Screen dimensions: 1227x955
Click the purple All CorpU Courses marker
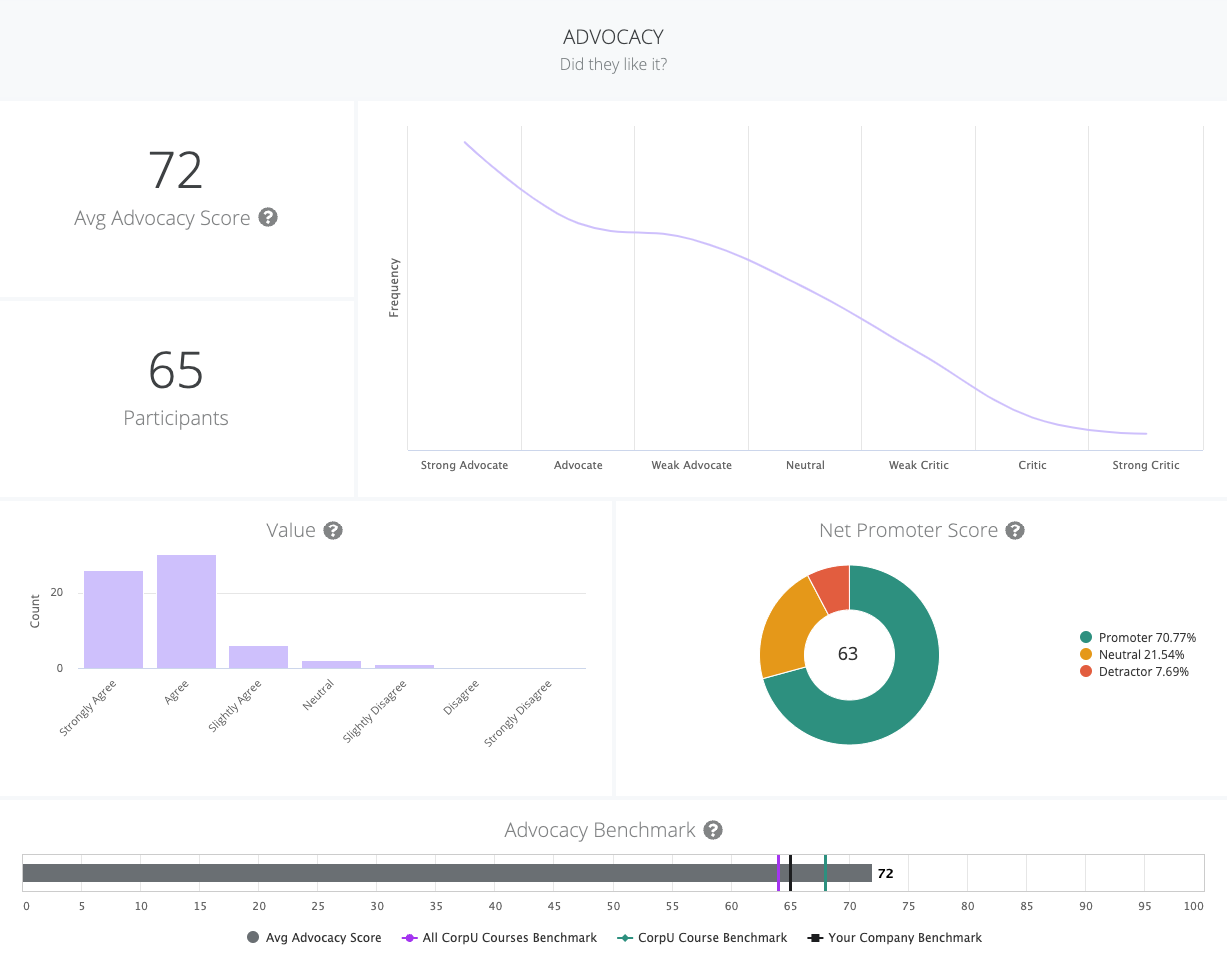pos(778,873)
